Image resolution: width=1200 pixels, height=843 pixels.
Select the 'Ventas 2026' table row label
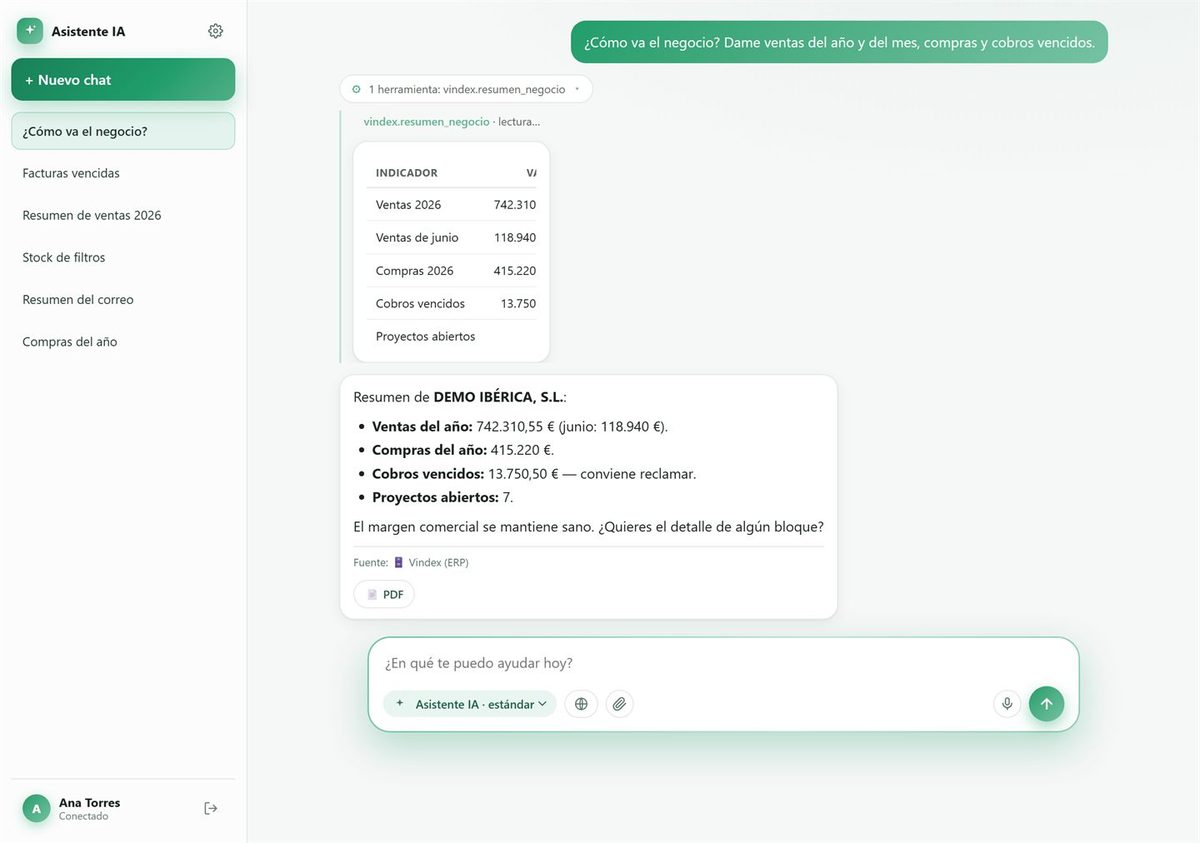[408, 204]
